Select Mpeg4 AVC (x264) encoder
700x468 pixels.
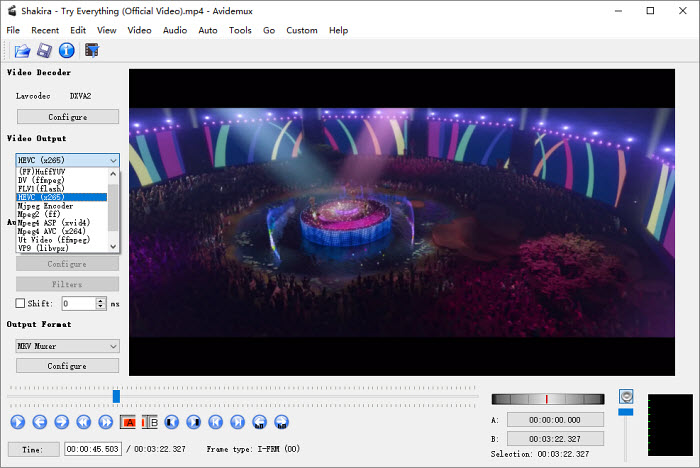(62, 231)
